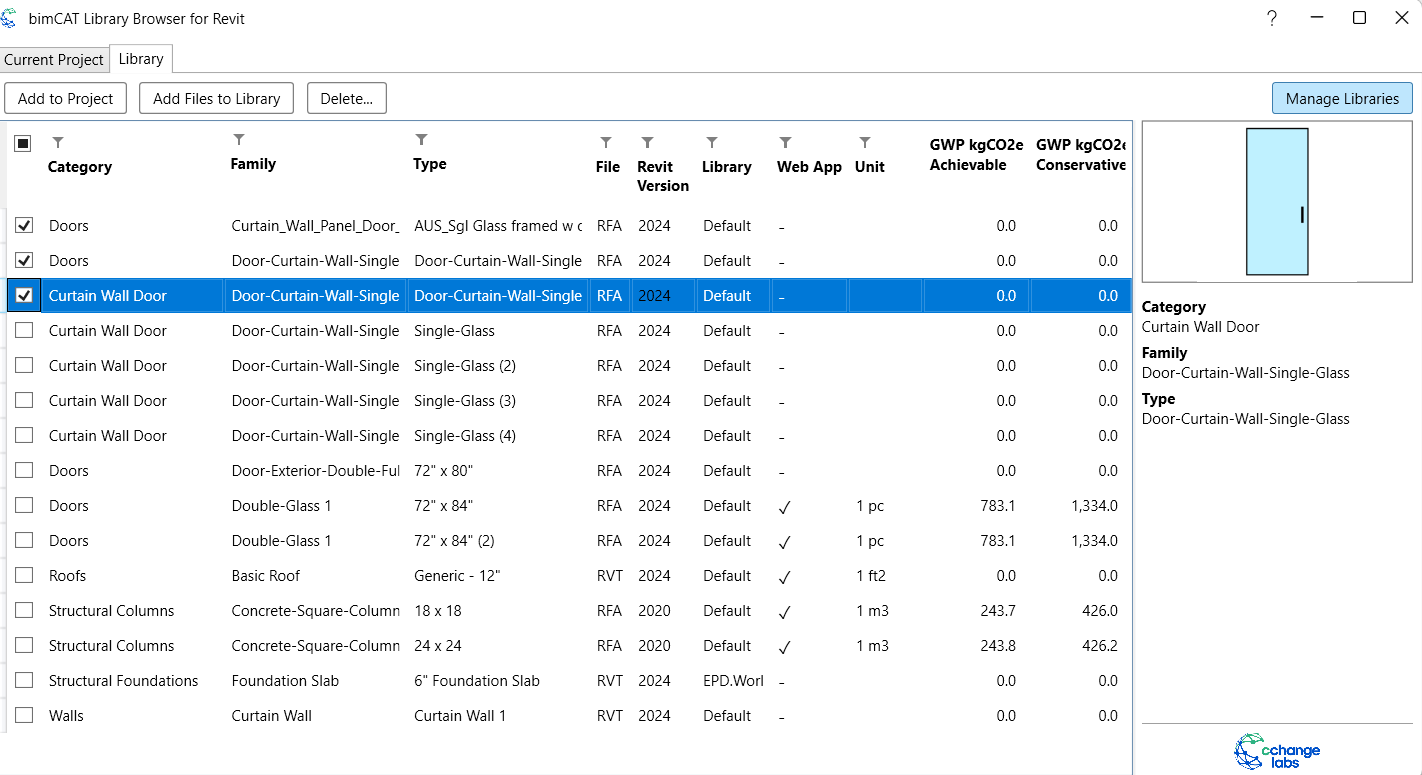Viewport: 1422px width, 775px height.
Task: Enable checkbox for Foundation Slab row
Action: pos(24,681)
